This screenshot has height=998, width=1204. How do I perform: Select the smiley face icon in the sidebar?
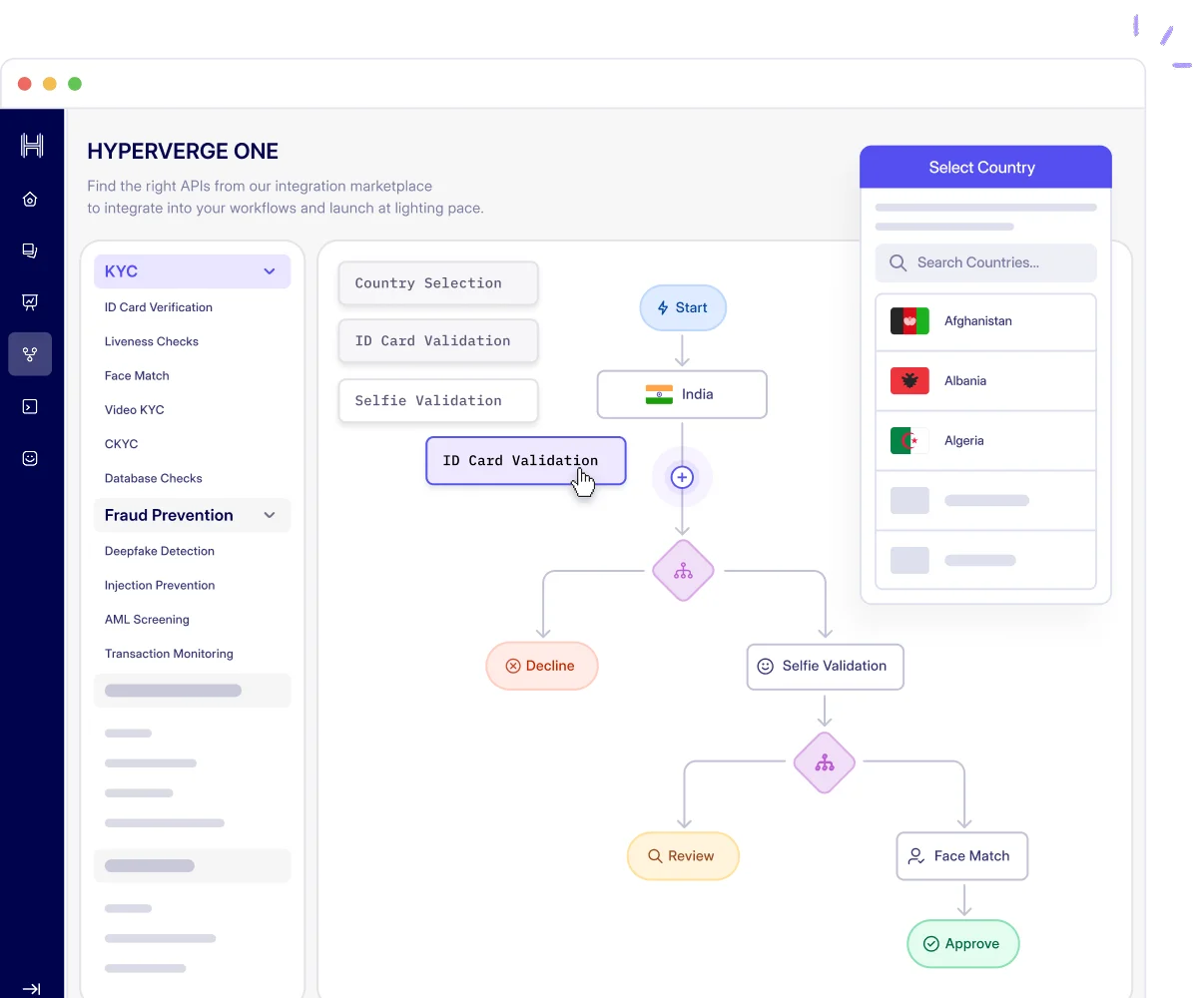tap(30, 458)
